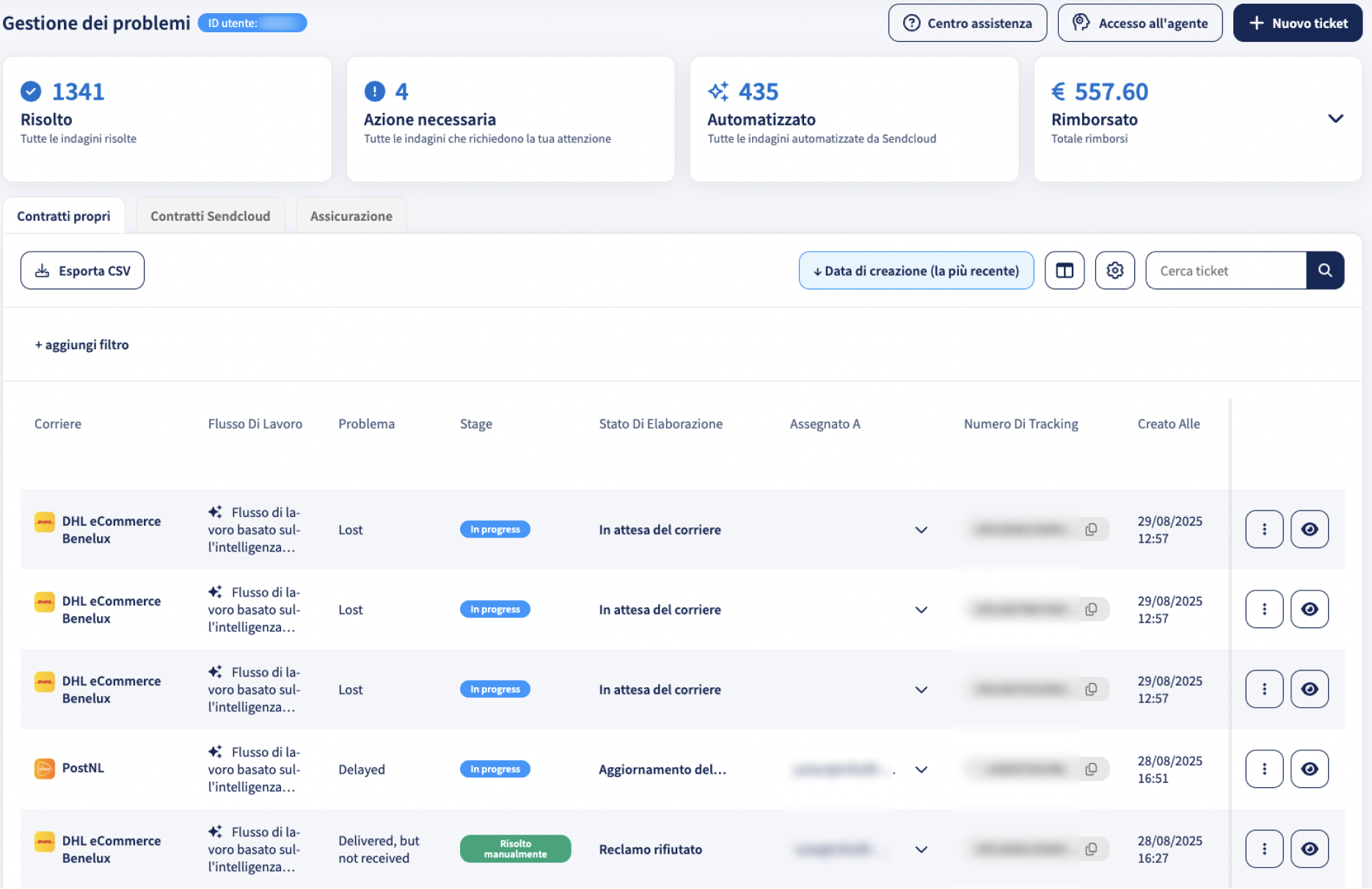
Task: Copy tracking number of Reclamo rifiutato row
Action: tap(1092, 849)
